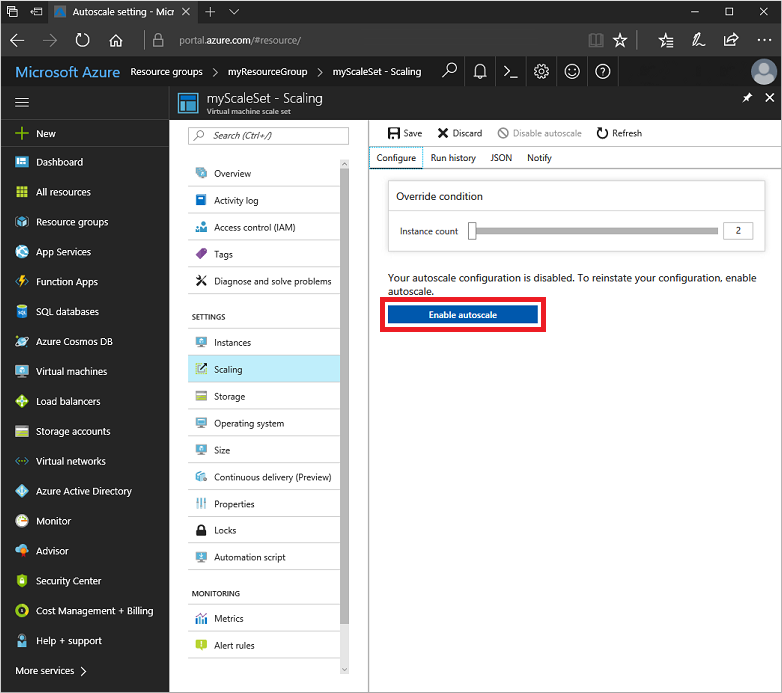782x693 pixels.
Task: Click Discard in the scaling toolbar
Action: (x=460, y=133)
